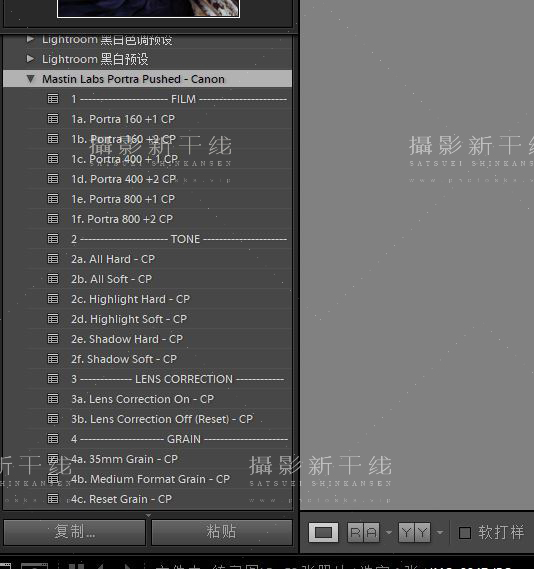Enable the 软打样 soft proofing checkbox
534x569 pixels.
coord(465,533)
